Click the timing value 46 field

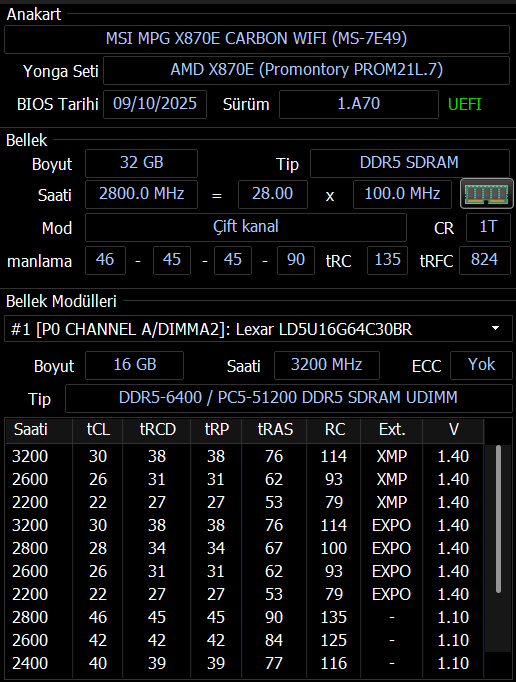105,260
